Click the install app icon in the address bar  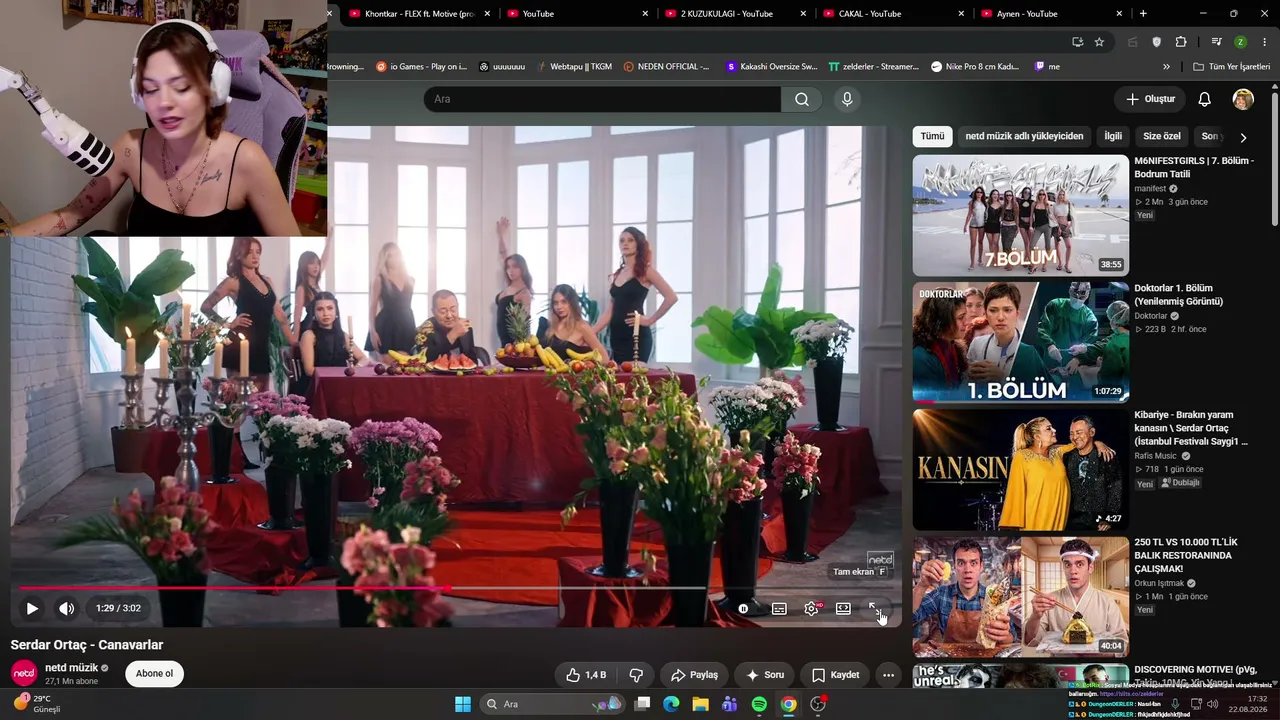[1077, 42]
